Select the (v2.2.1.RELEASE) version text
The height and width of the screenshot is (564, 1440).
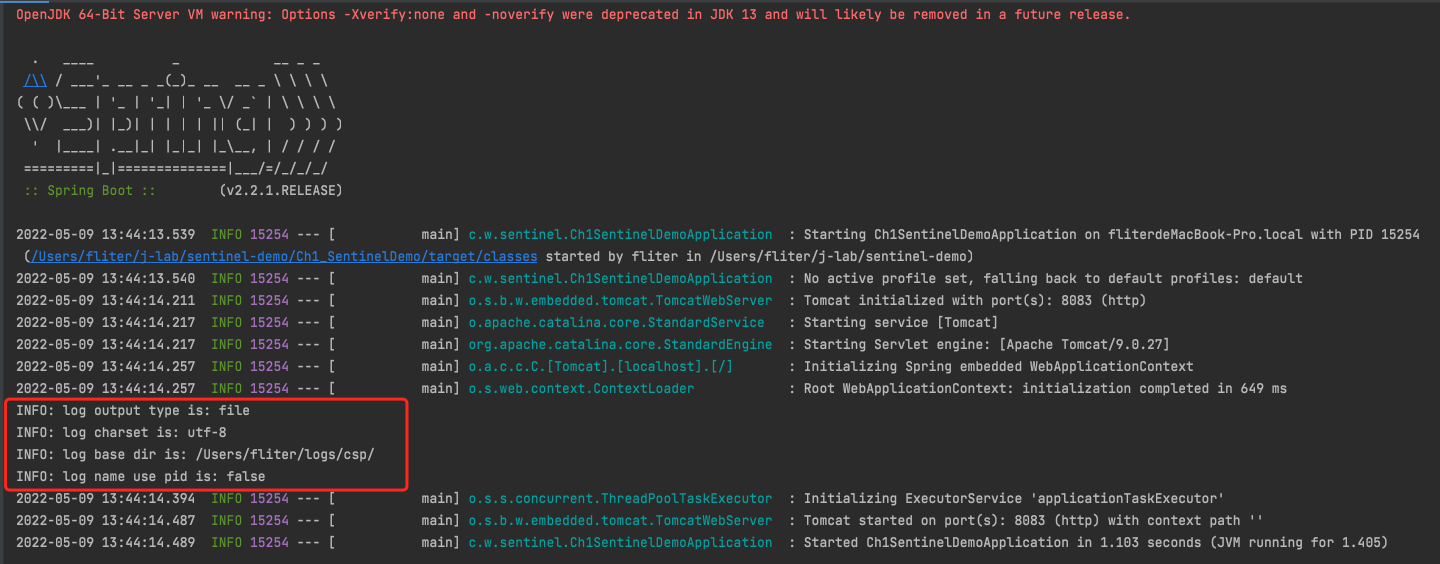[280, 190]
